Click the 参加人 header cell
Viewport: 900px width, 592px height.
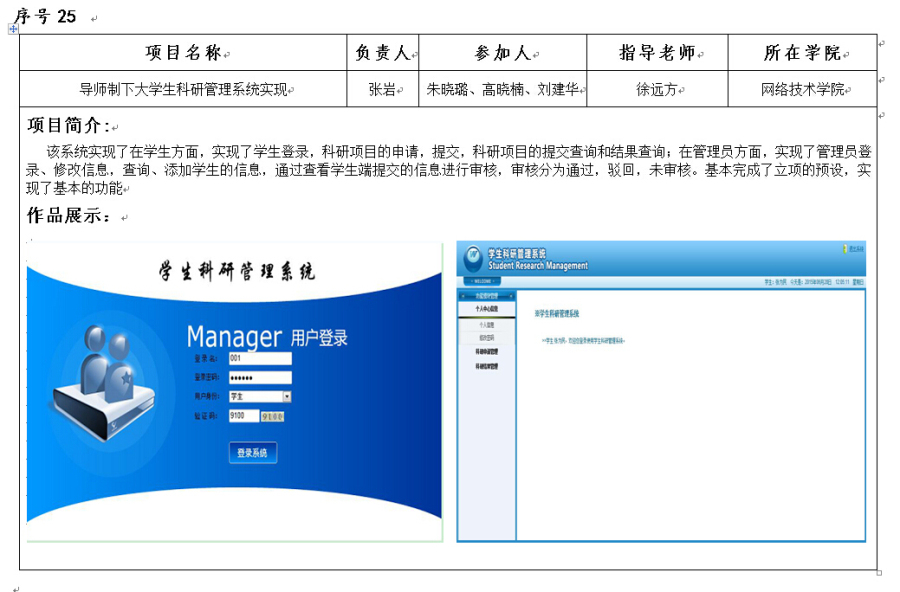503,53
